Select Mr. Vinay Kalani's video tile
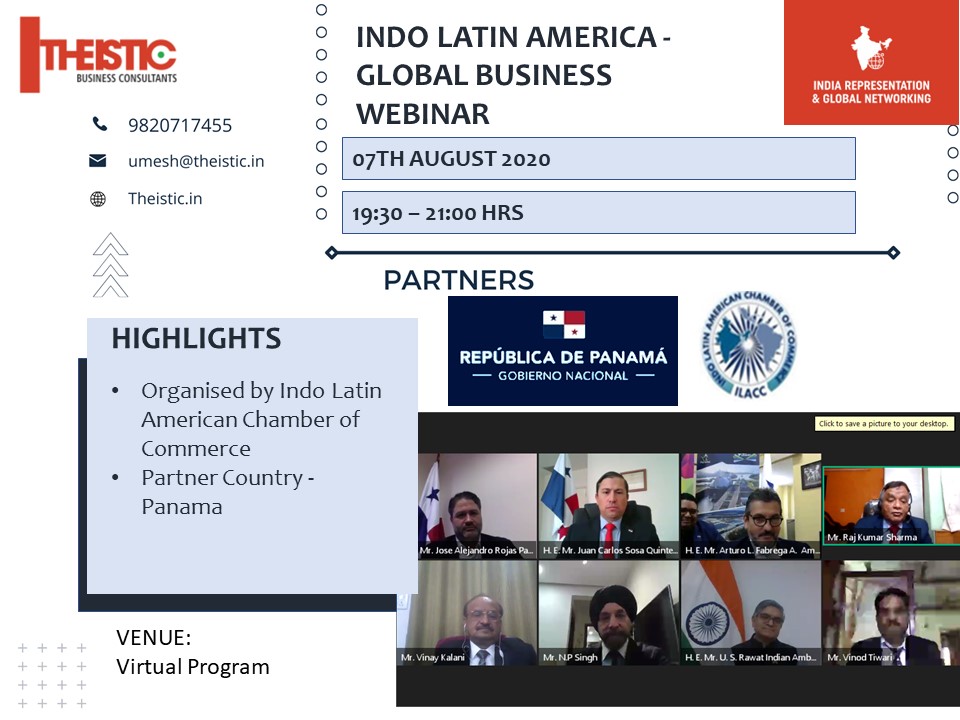The width and height of the screenshot is (960, 720). click(x=467, y=612)
